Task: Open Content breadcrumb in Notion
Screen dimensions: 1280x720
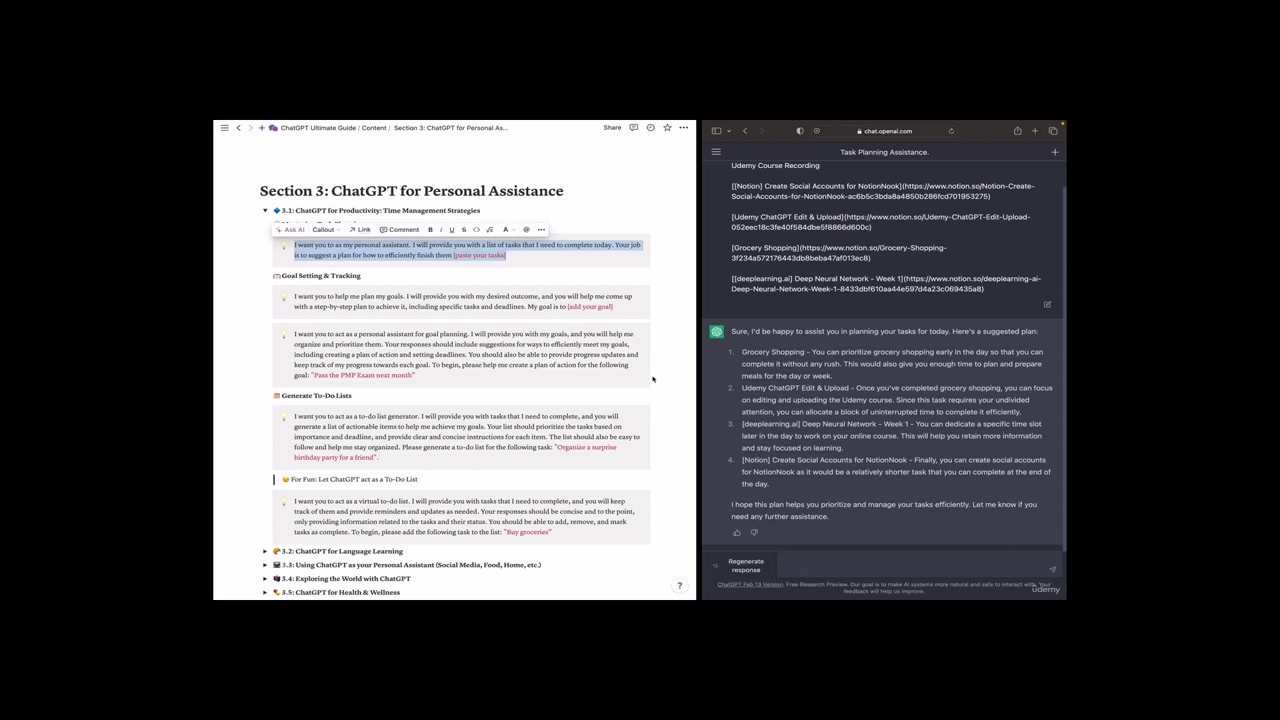Action: 374,128
